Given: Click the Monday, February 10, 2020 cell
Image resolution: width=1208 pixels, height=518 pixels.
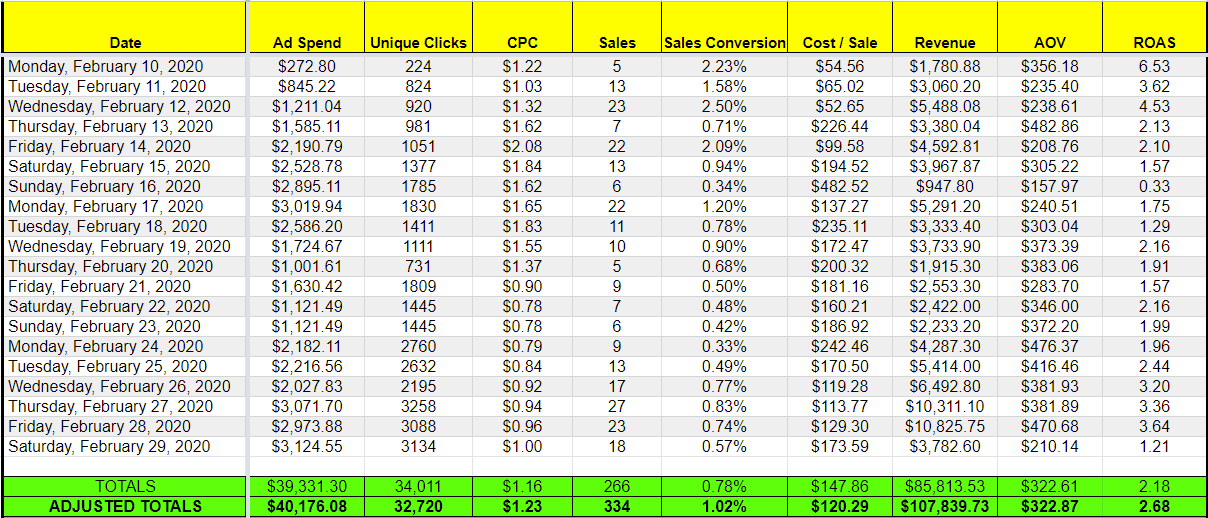Looking at the screenshot, I should pos(125,66).
